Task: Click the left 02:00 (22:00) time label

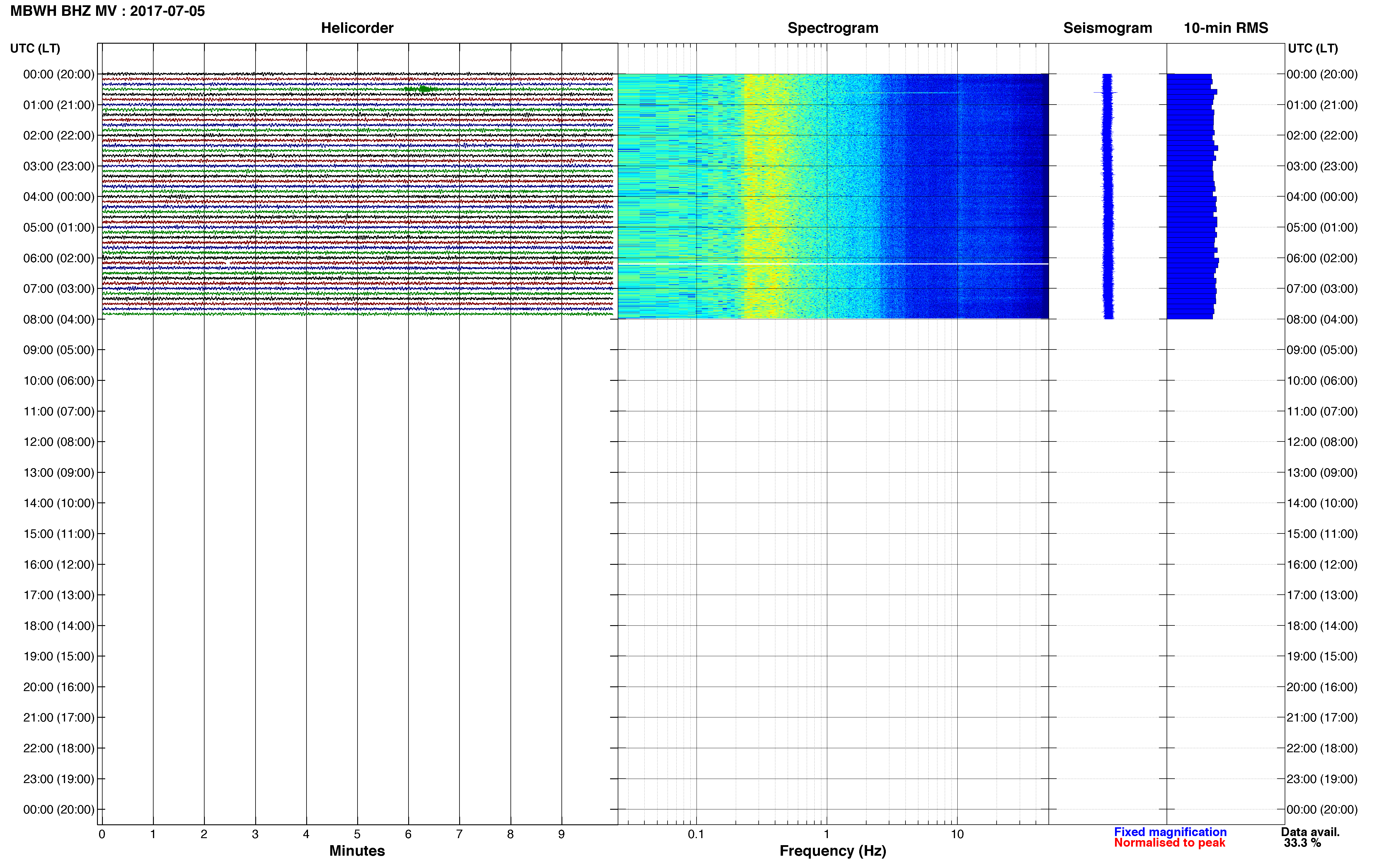Action: [x=59, y=135]
